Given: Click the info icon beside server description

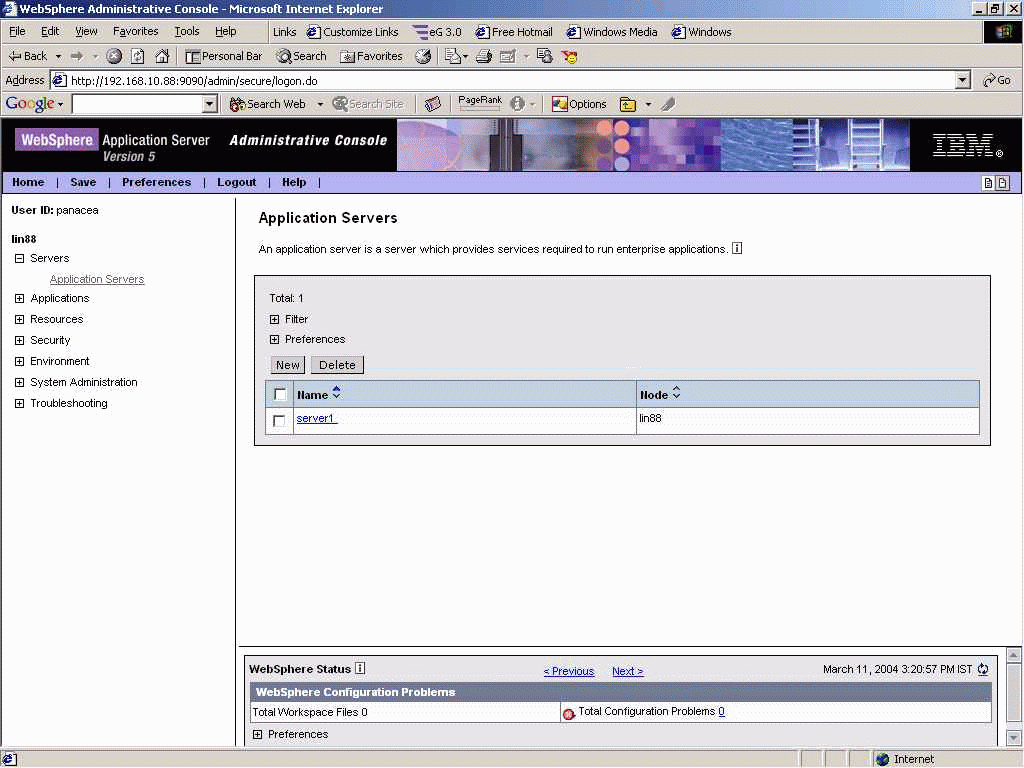Looking at the screenshot, I should coord(737,248).
